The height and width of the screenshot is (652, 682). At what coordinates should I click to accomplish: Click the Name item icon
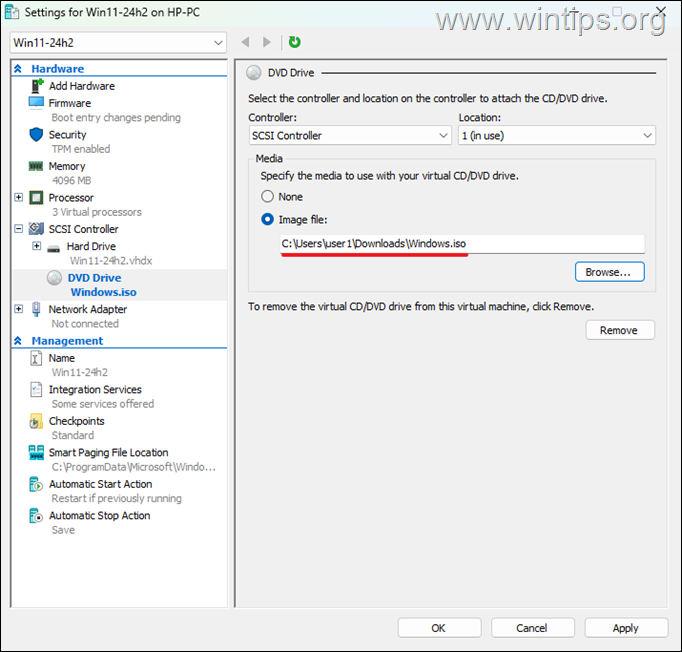click(x=36, y=358)
